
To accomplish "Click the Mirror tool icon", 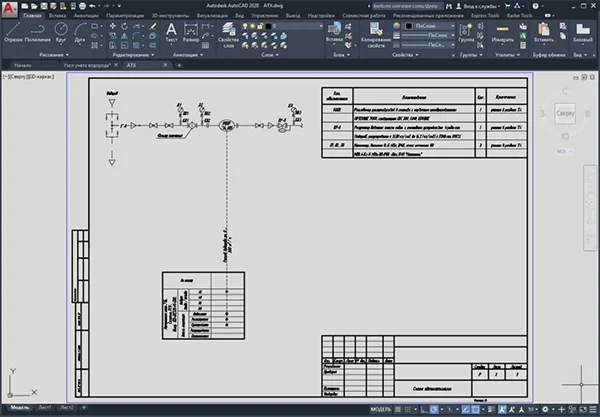I will point(124,36).
